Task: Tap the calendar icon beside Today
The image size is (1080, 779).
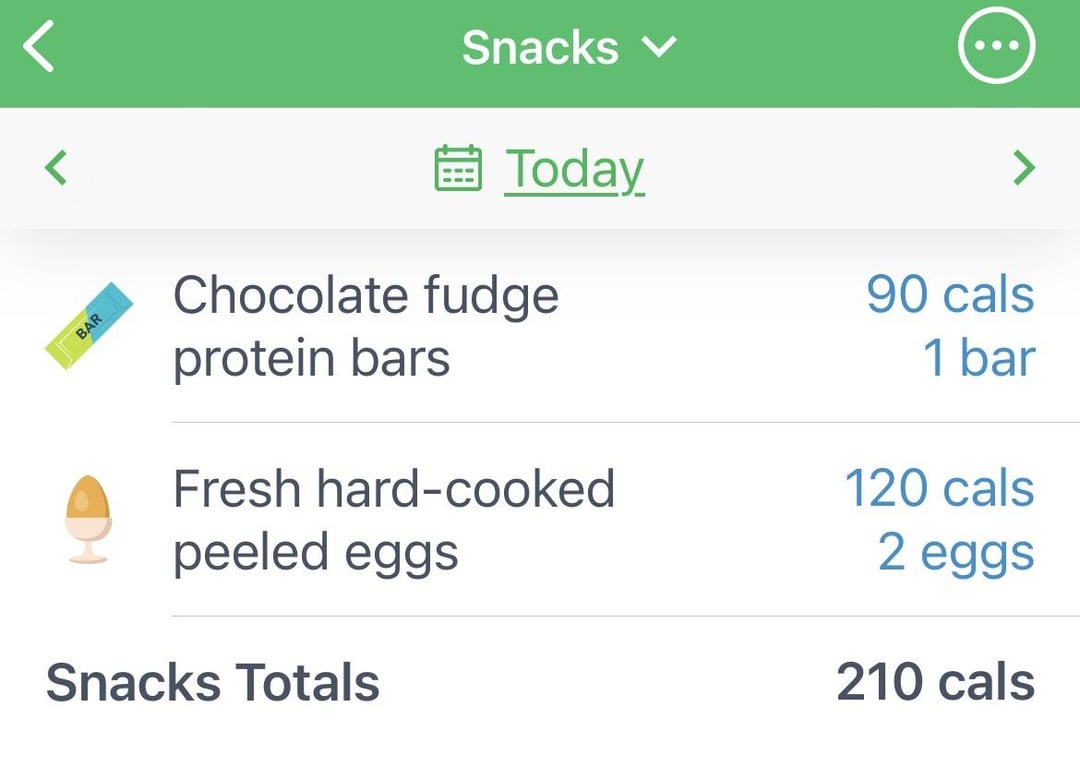Action: [458, 167]
